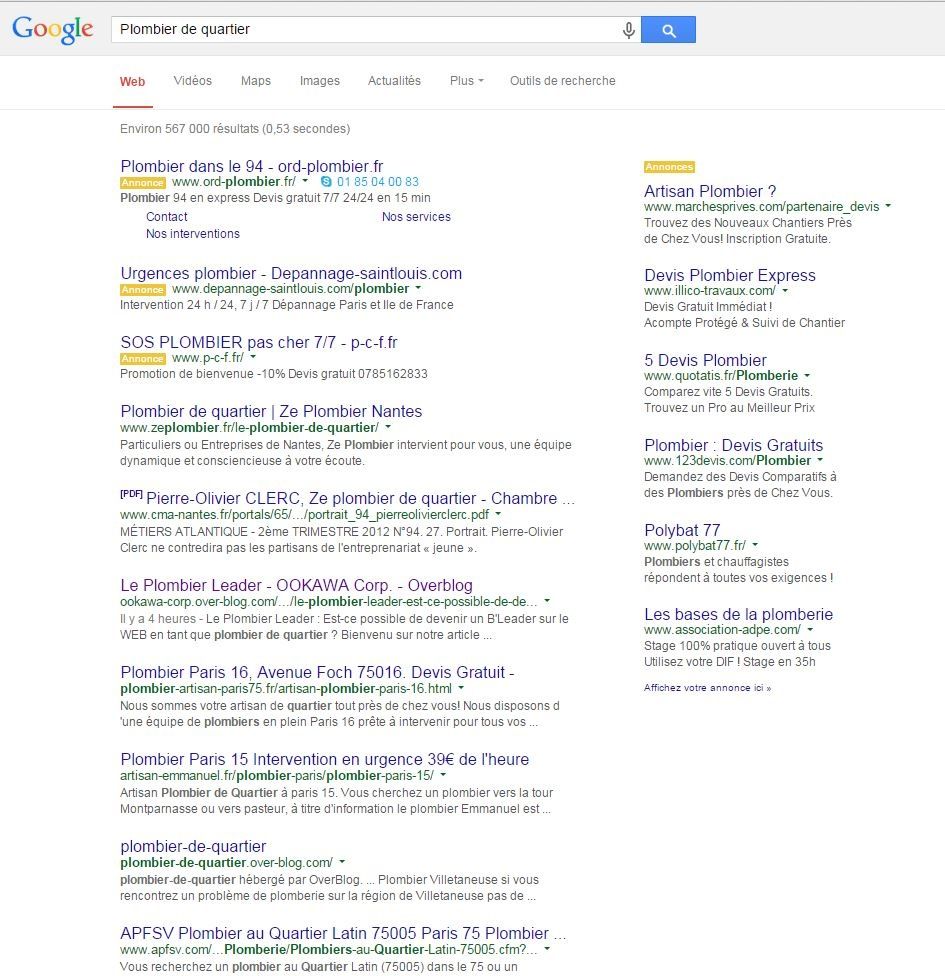
Task: Open the Nos interventions sitelink
Action: click(x=193, y=234)
